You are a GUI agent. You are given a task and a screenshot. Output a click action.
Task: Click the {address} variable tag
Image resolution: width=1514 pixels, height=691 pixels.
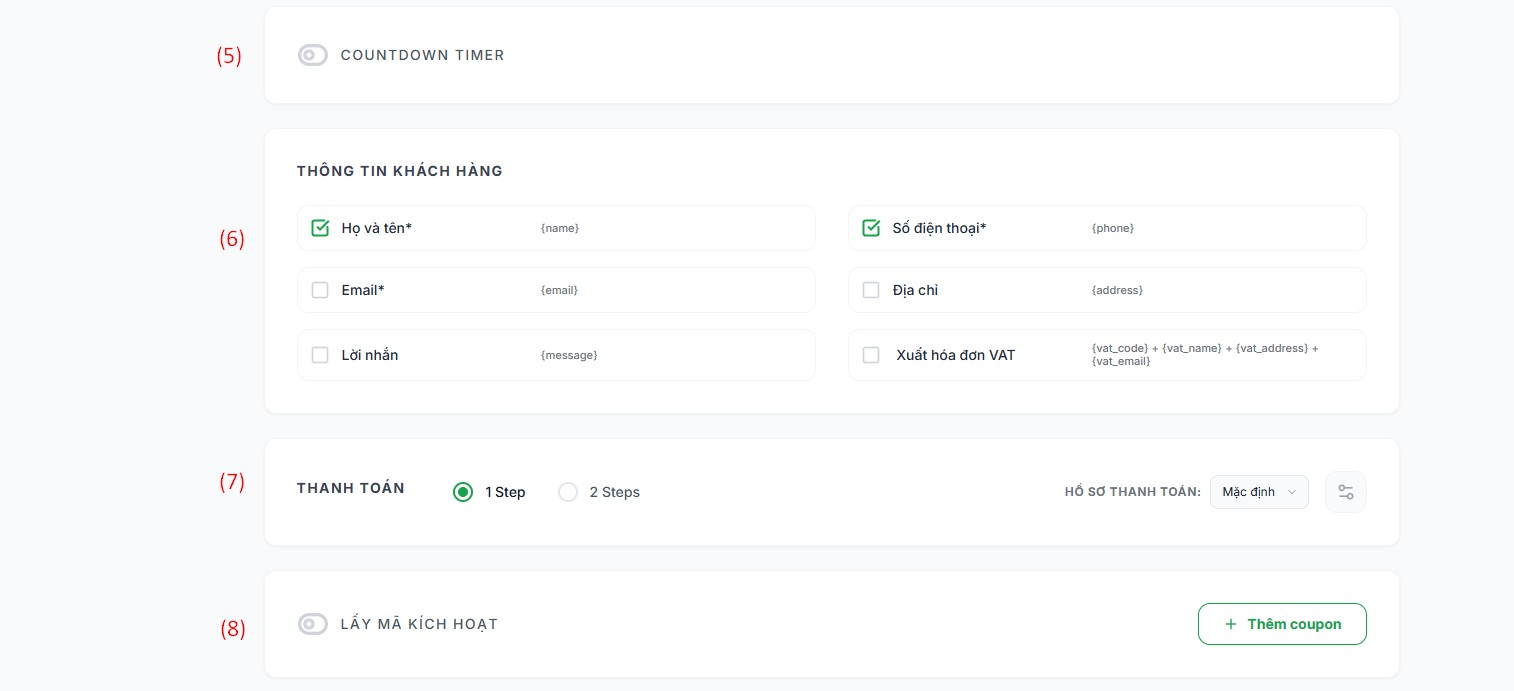tap(1117, 290)
